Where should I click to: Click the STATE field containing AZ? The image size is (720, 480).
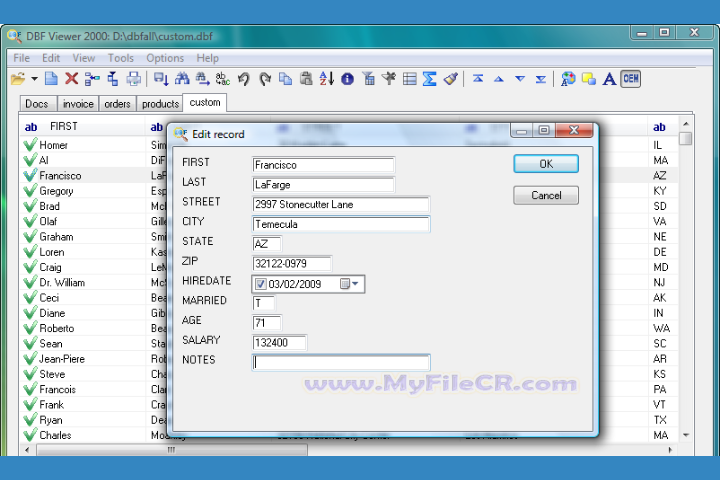coord(267,244)
